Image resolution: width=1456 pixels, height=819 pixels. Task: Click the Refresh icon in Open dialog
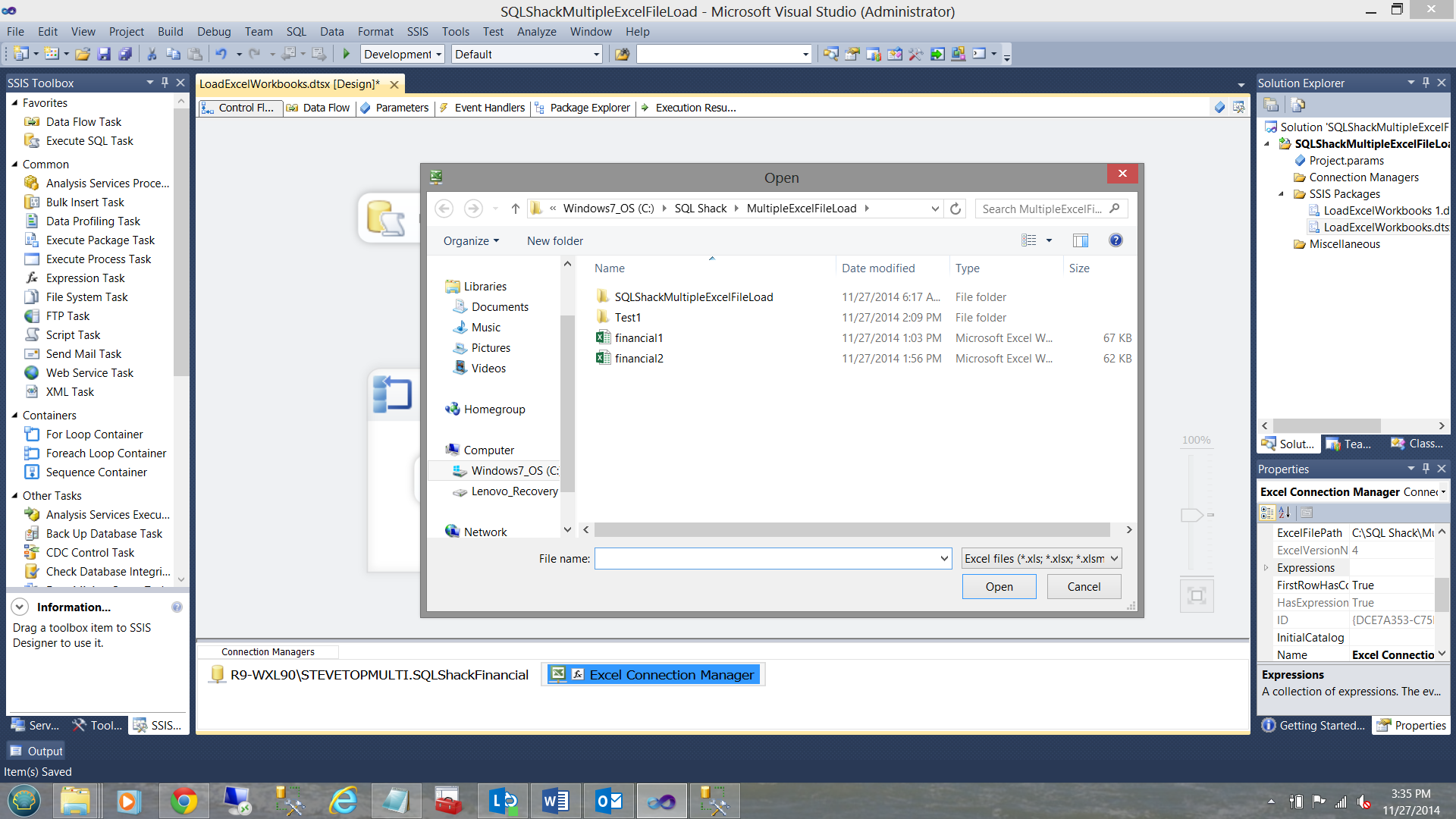(x=955, y=209)
